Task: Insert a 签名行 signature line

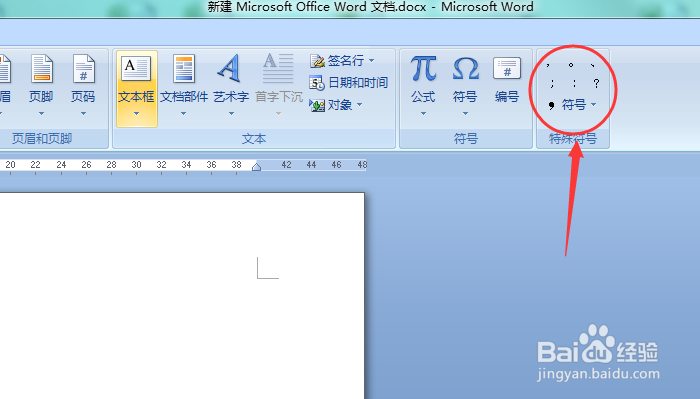Action: (342, 60)
